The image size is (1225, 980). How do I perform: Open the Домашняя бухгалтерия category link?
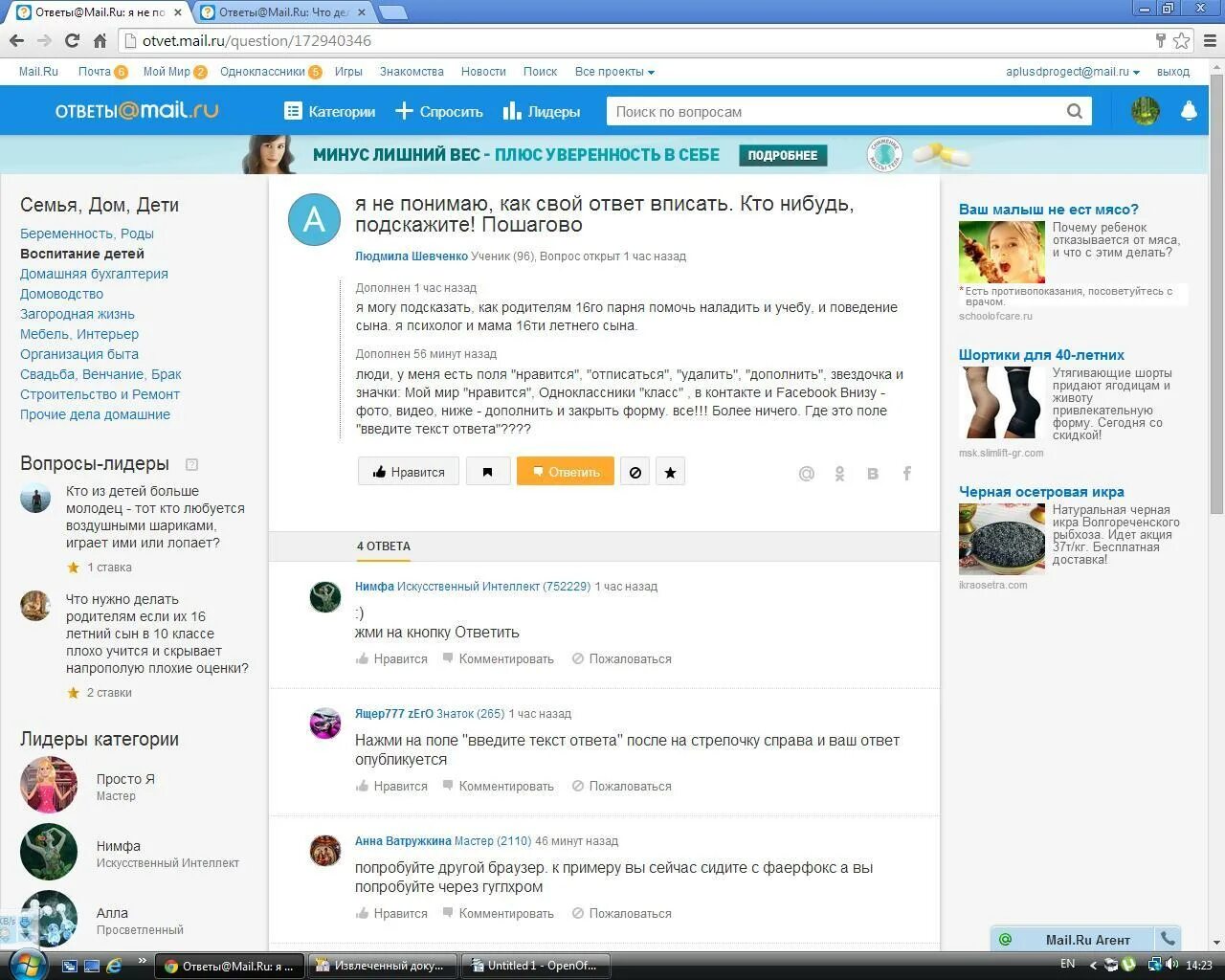point(94,274)
